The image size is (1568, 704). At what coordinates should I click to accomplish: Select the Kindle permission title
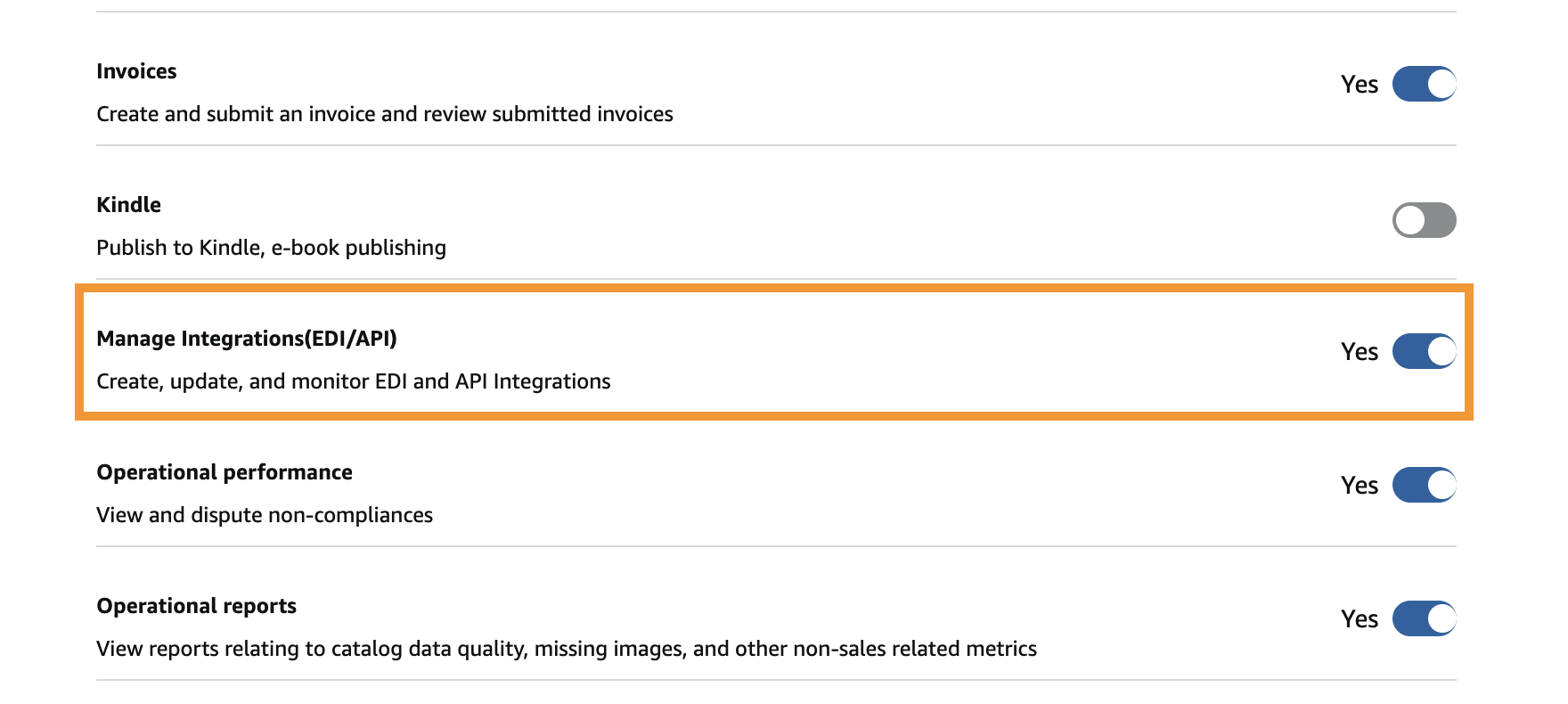(128, 205)
